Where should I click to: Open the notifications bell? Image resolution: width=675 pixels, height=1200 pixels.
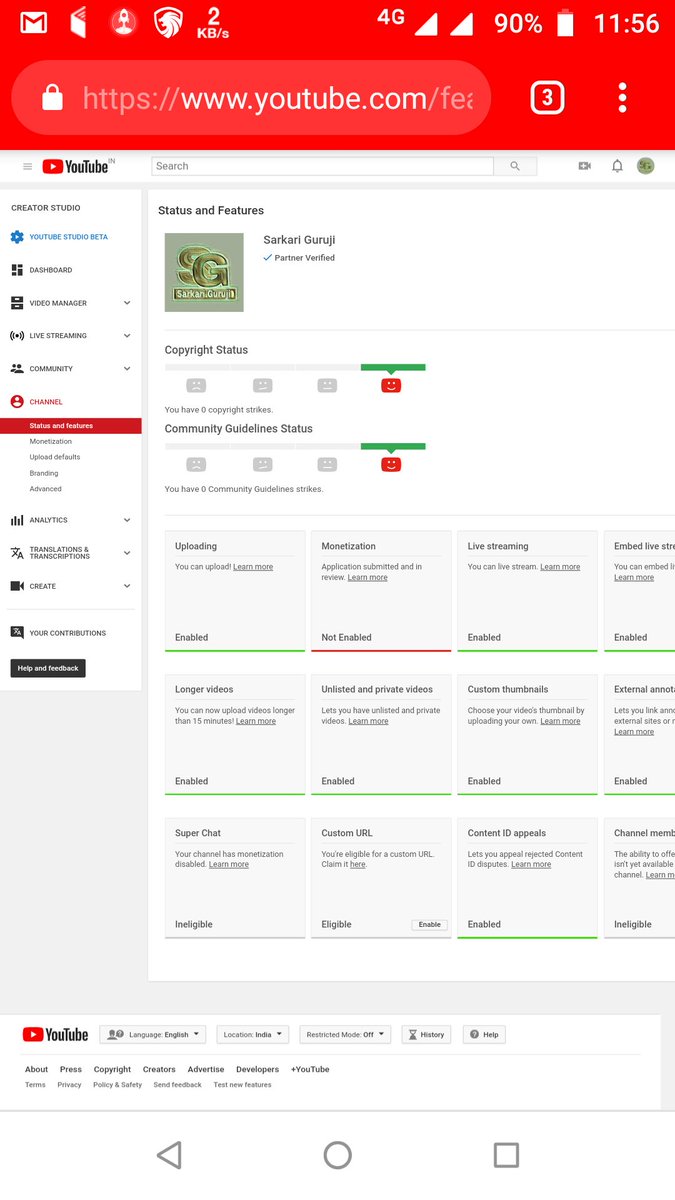[x=617, y=166]
